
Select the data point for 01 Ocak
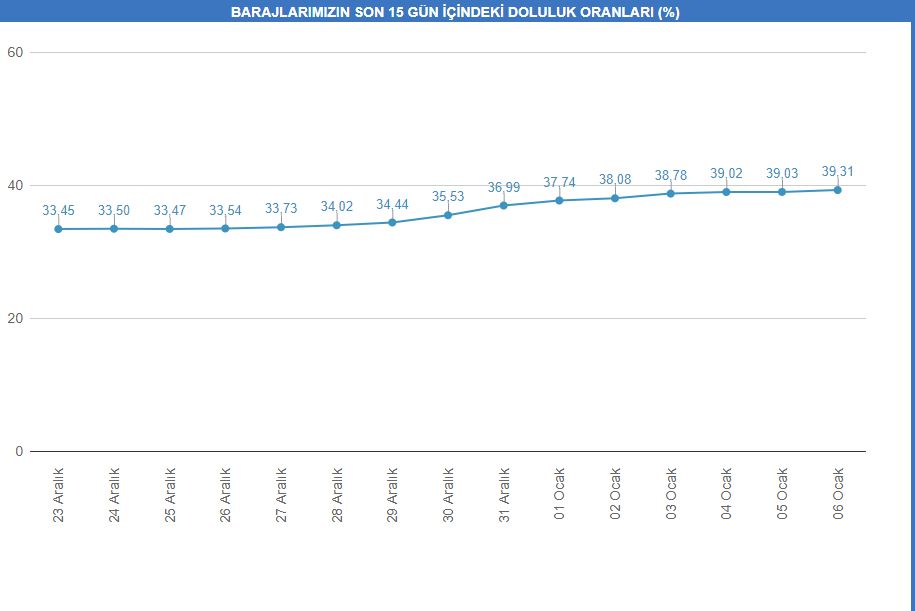tap(559, 200)
